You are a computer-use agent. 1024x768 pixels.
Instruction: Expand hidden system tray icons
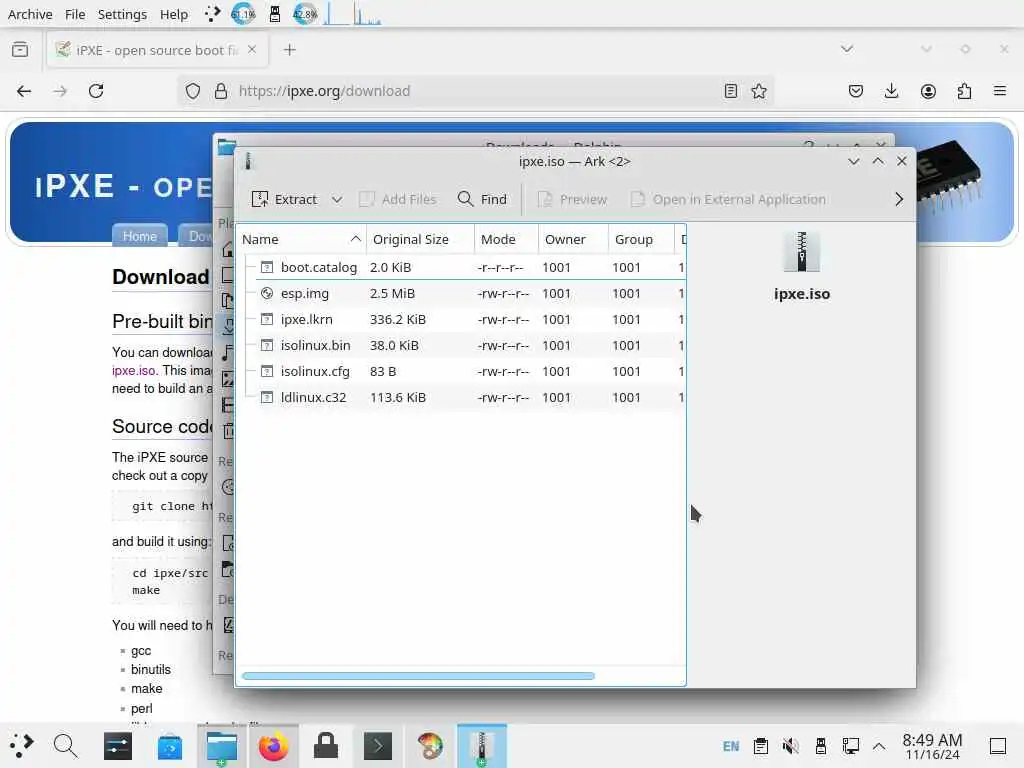click(x=879, y=746)
